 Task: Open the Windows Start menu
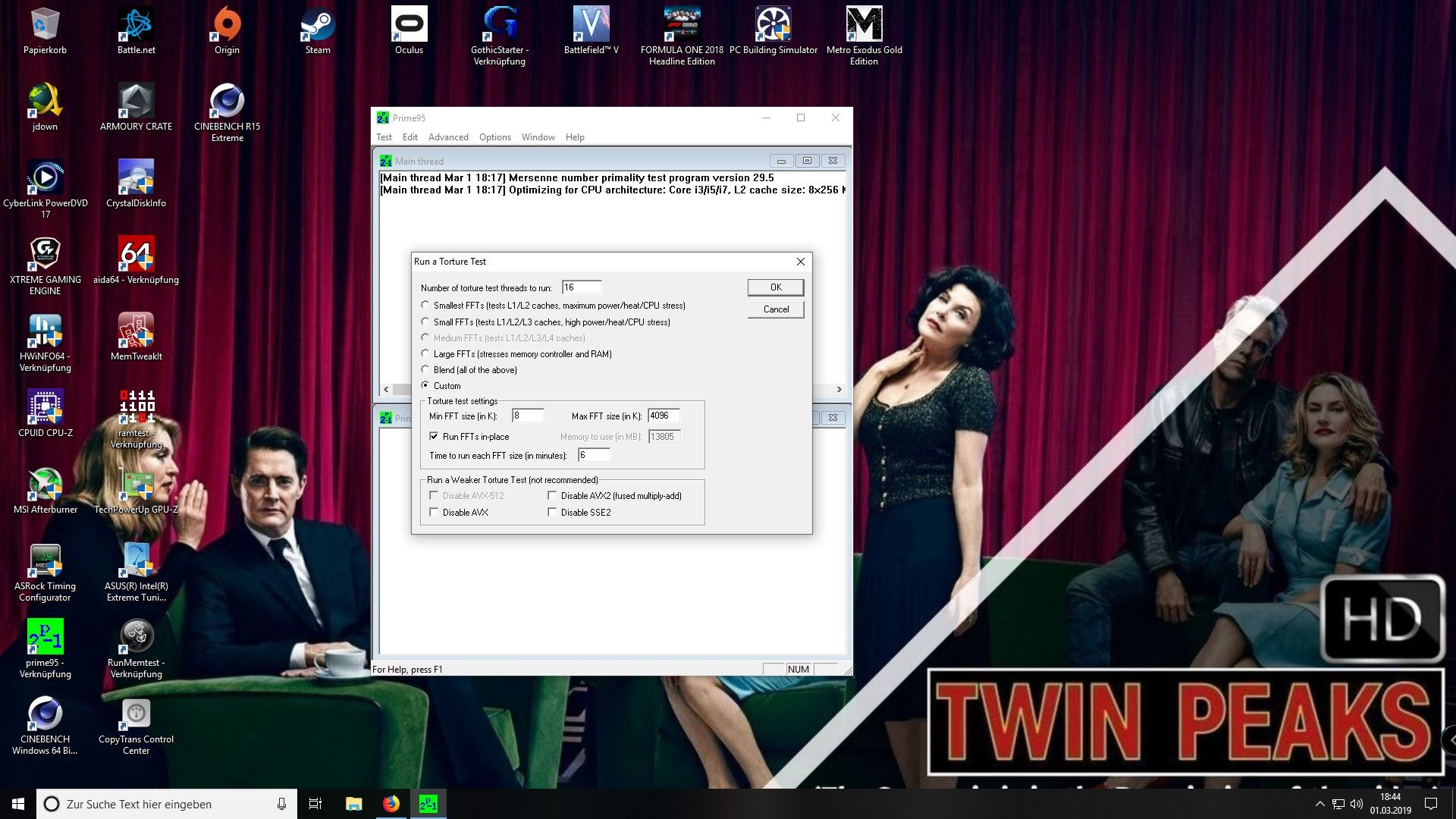(x=18, y=804)
